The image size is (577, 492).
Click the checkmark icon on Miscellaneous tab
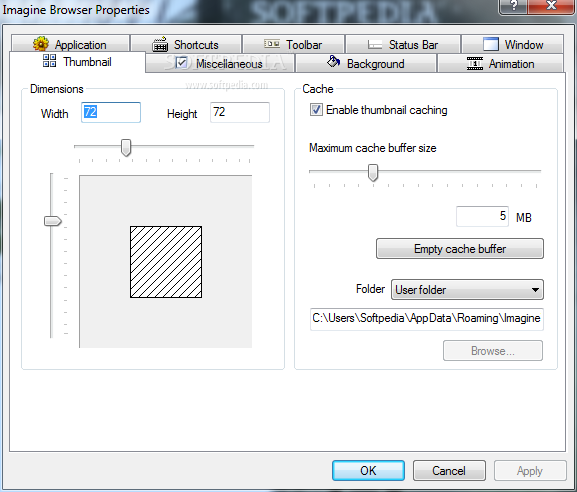click(x=181, y=63)
